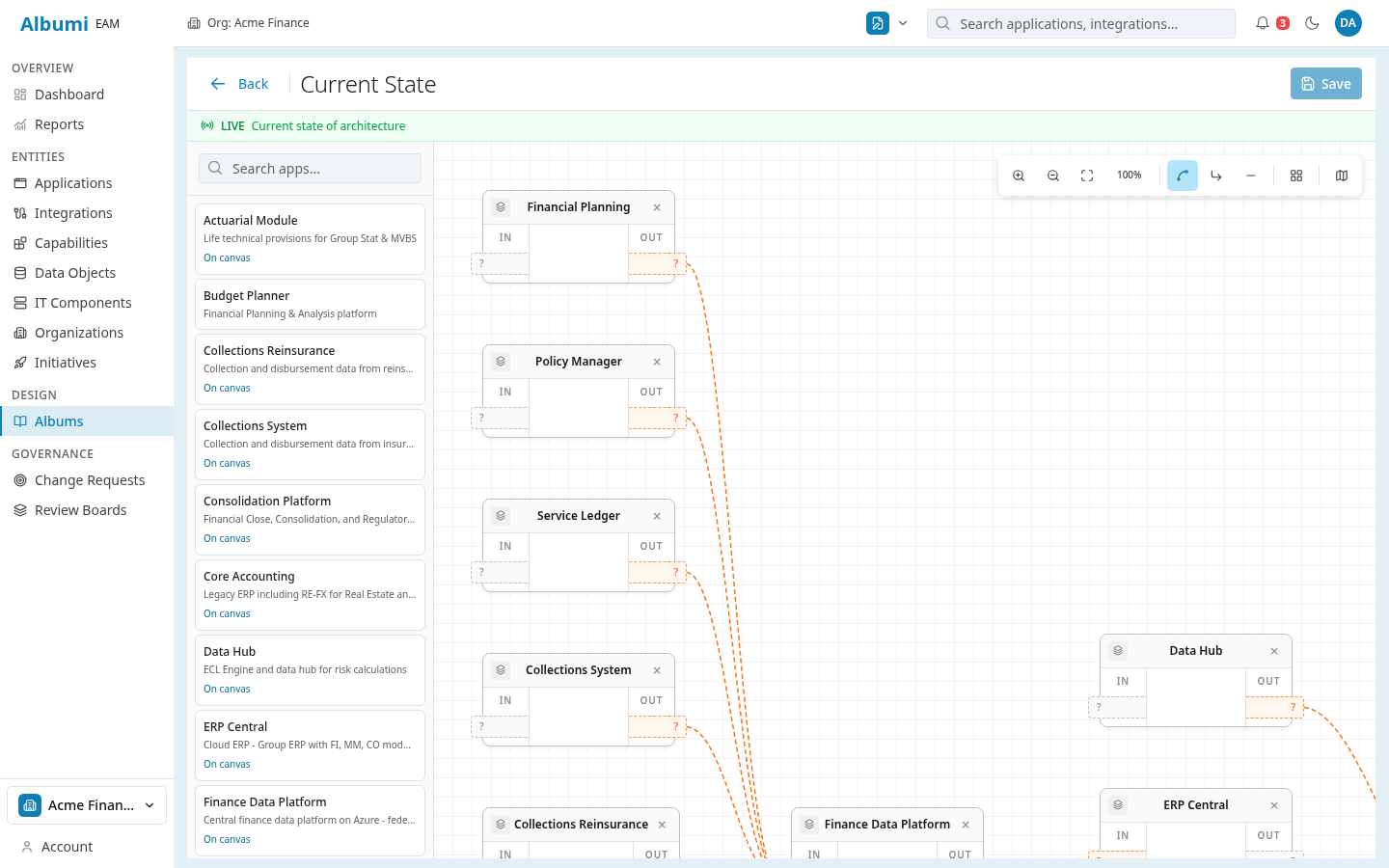The image size is (1389, 868).
Task: Switch edges to the step connector style
Action: tap(1215, 175)
